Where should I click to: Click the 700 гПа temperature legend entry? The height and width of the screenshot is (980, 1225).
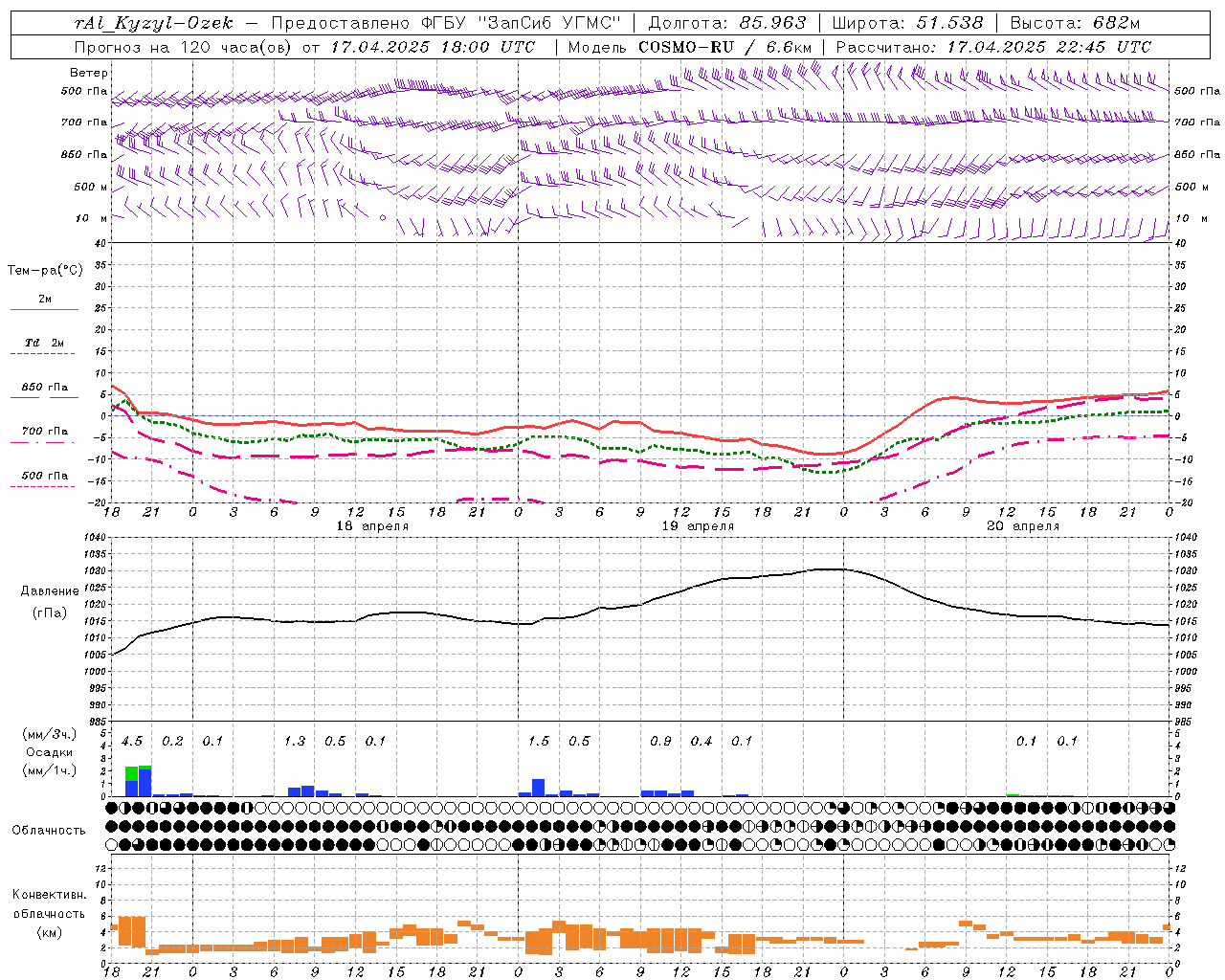click(x=45, y=432)
